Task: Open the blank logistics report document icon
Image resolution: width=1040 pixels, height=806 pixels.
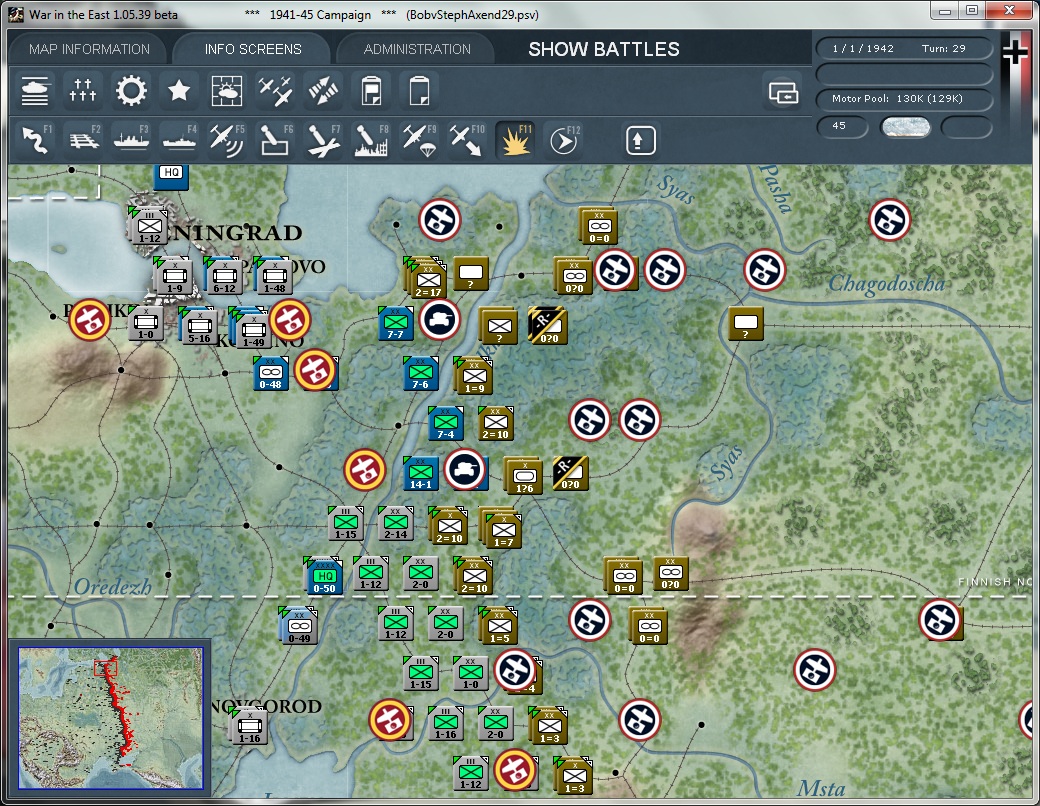Action: [x=419, y=91]
